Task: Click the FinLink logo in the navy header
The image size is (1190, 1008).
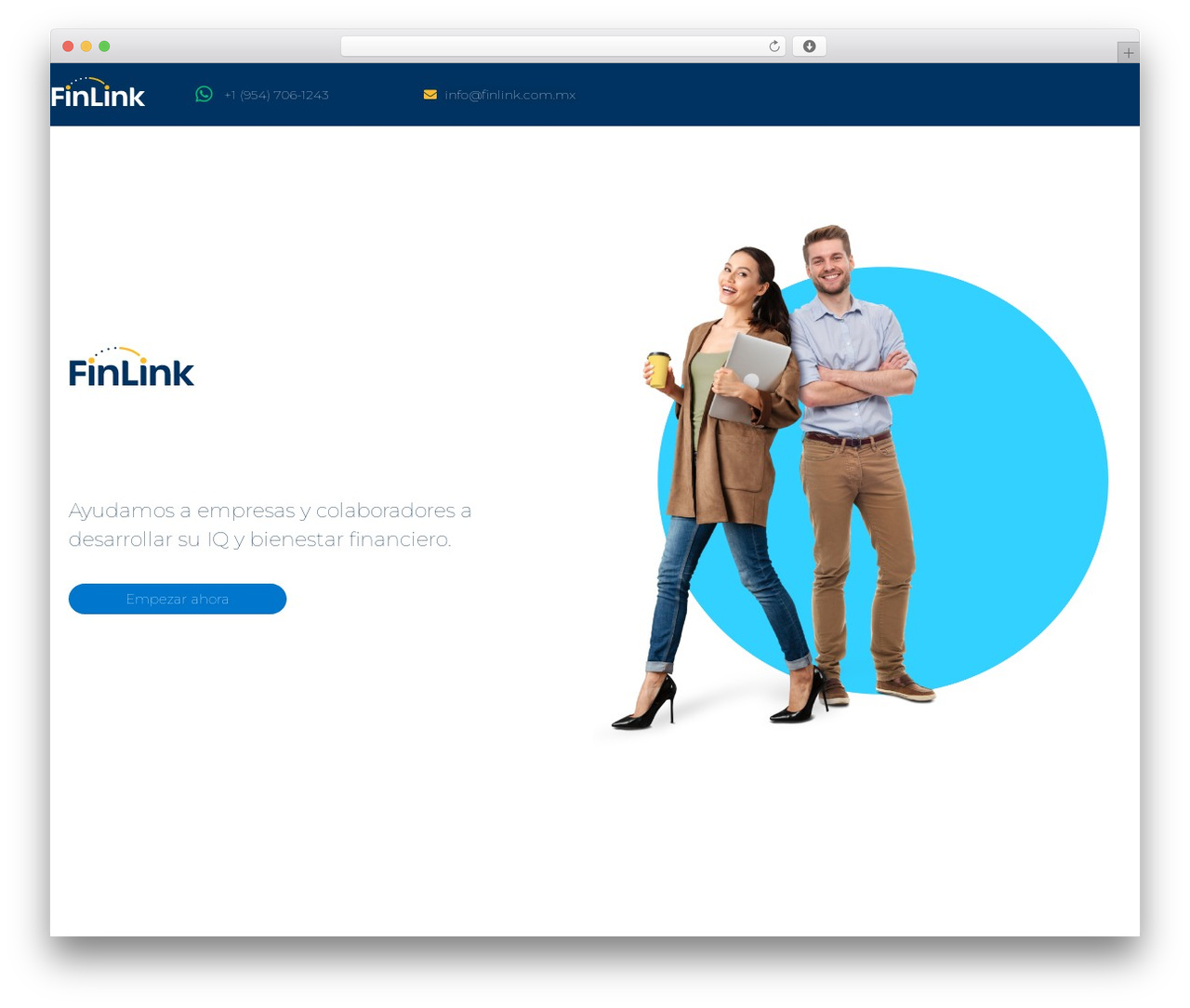Action: click(x=98, y=93)
